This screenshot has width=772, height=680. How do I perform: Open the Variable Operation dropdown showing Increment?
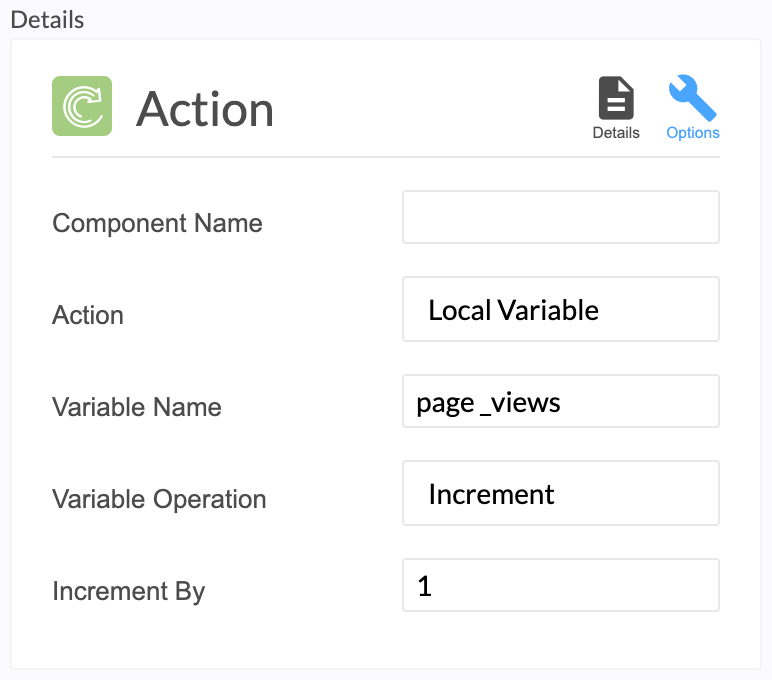point(561,493)
